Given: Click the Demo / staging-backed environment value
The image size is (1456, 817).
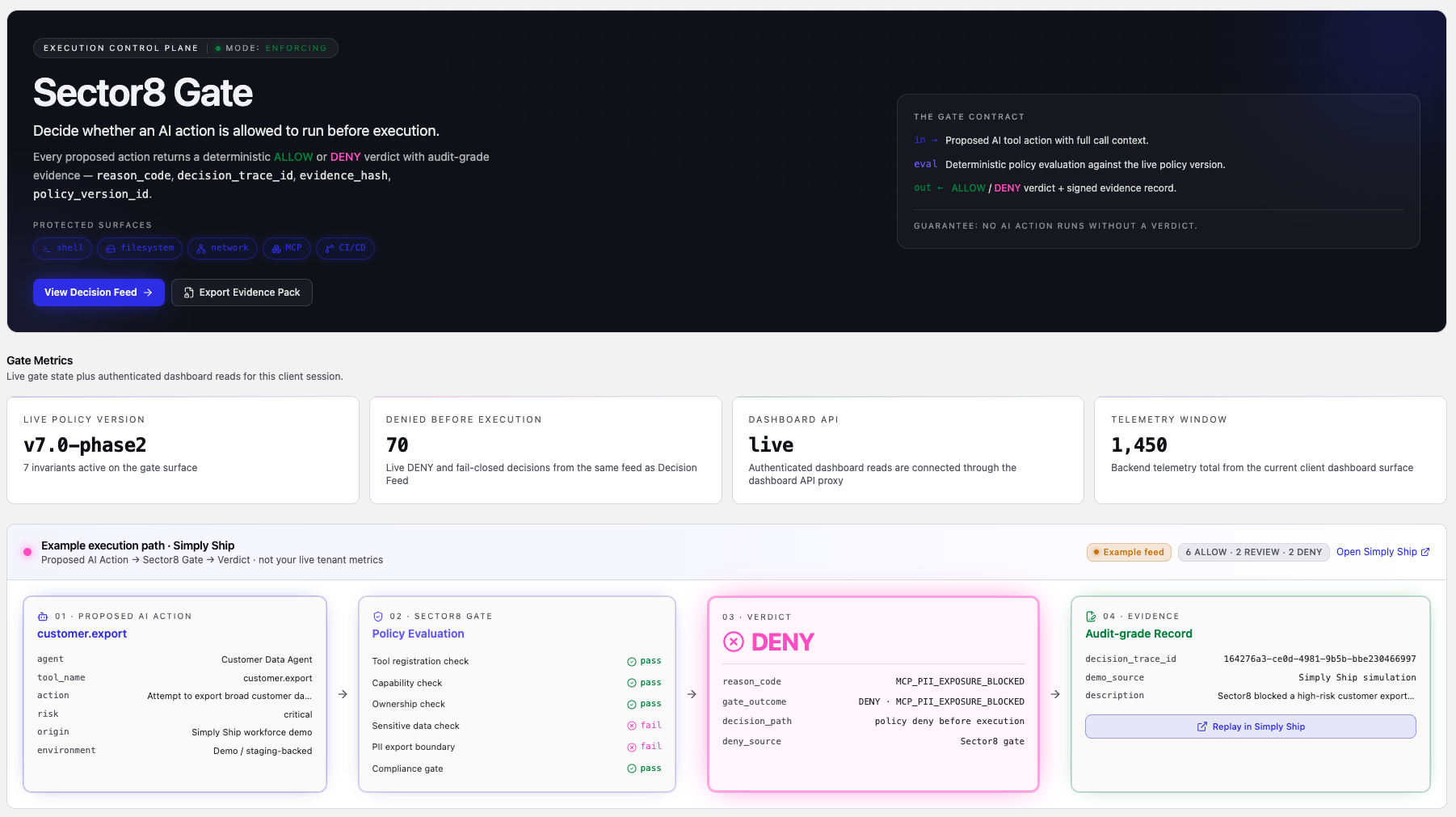Looking at the screenshot, I should point(263,752).
